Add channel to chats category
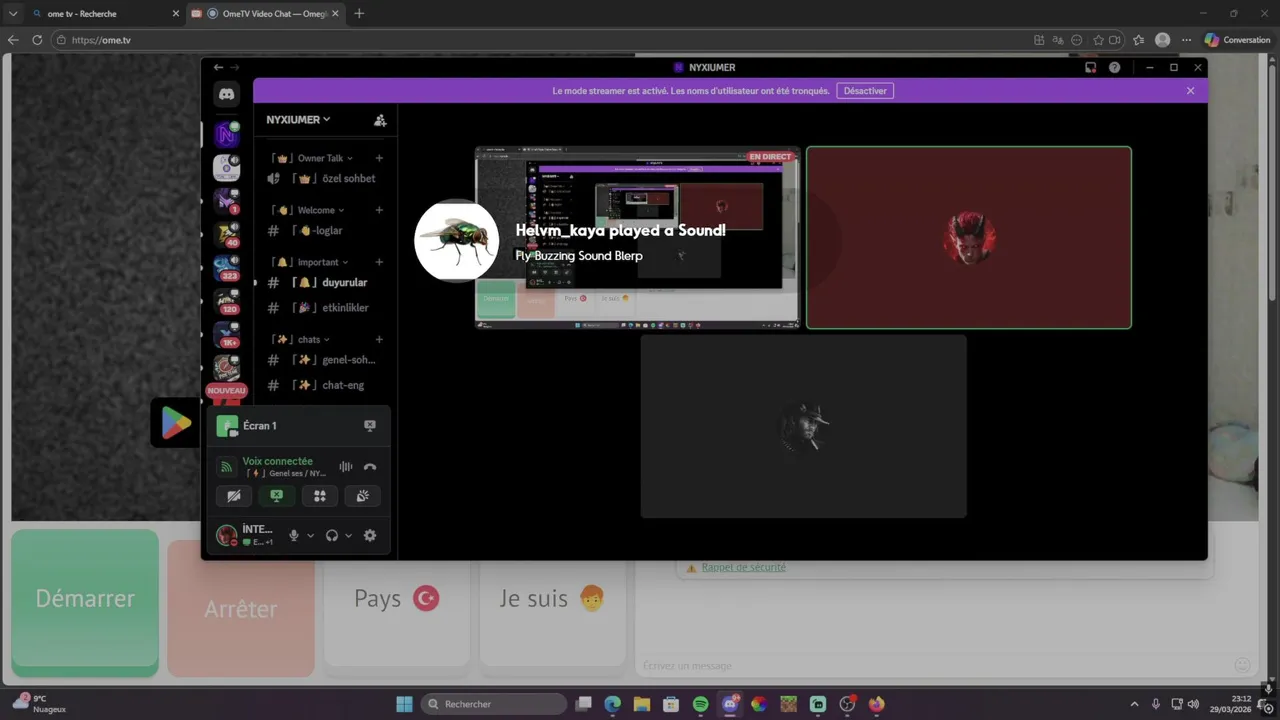This screenshot has width=1280, height=720. point(379,339)
